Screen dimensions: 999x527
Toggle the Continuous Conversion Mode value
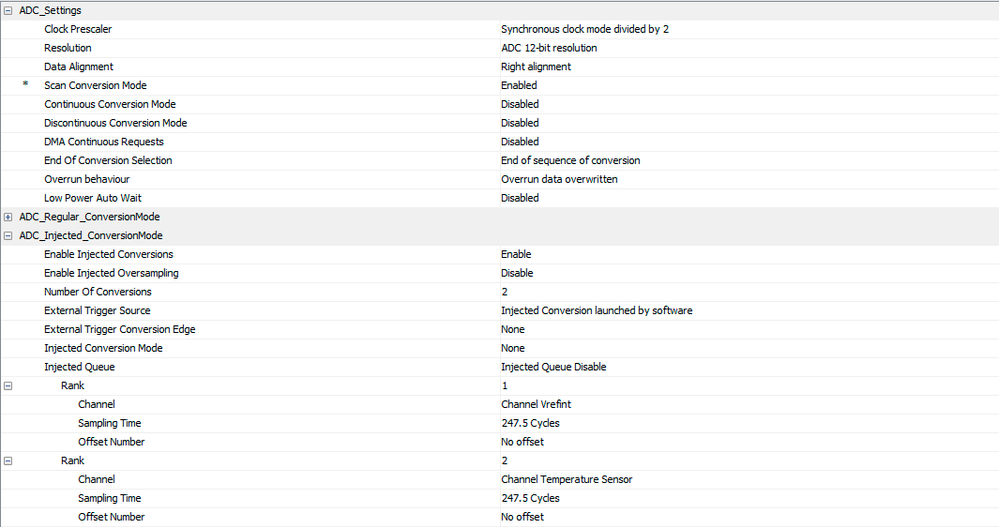tap(520, 104)
